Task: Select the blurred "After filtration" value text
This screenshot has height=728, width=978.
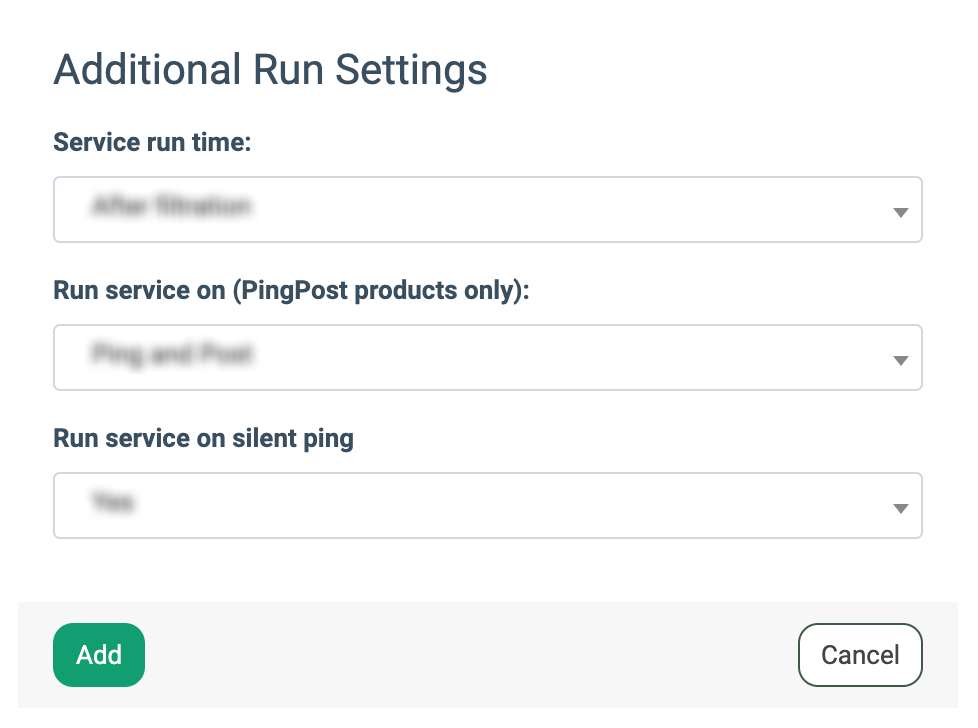Action: [170, 208]
